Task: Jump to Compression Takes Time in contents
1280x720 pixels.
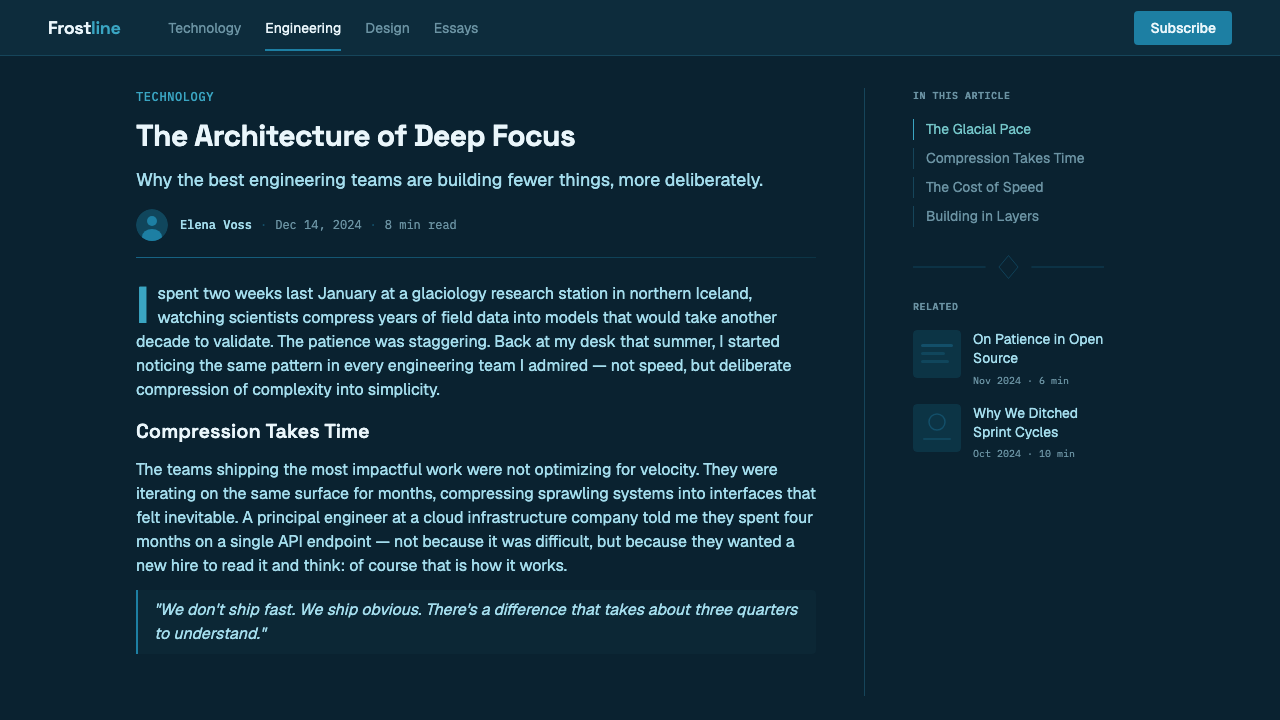Action: [x=1005, y=158]
